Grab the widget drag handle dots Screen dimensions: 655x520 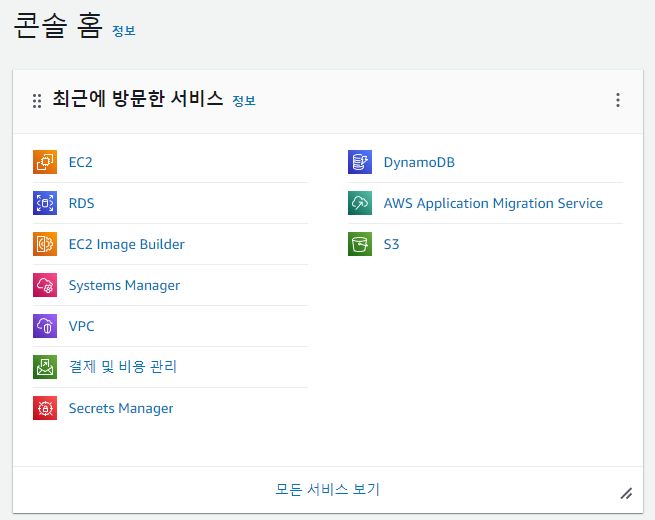(x=37, y=101)
